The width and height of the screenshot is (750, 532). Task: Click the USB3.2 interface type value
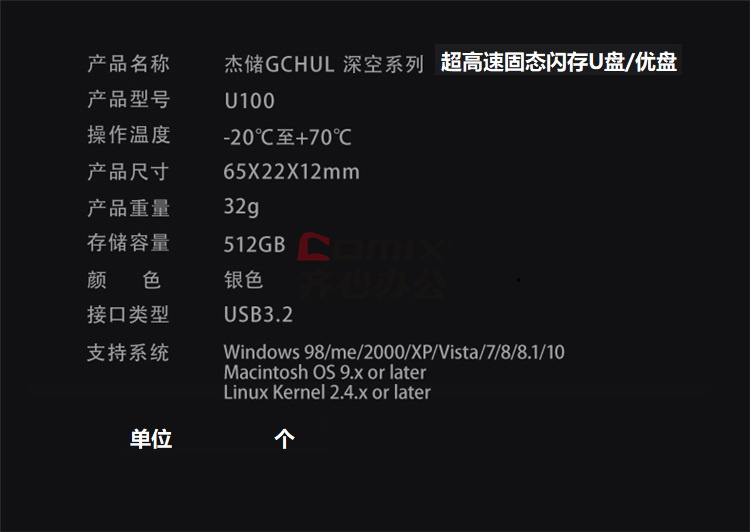(258, 315)
